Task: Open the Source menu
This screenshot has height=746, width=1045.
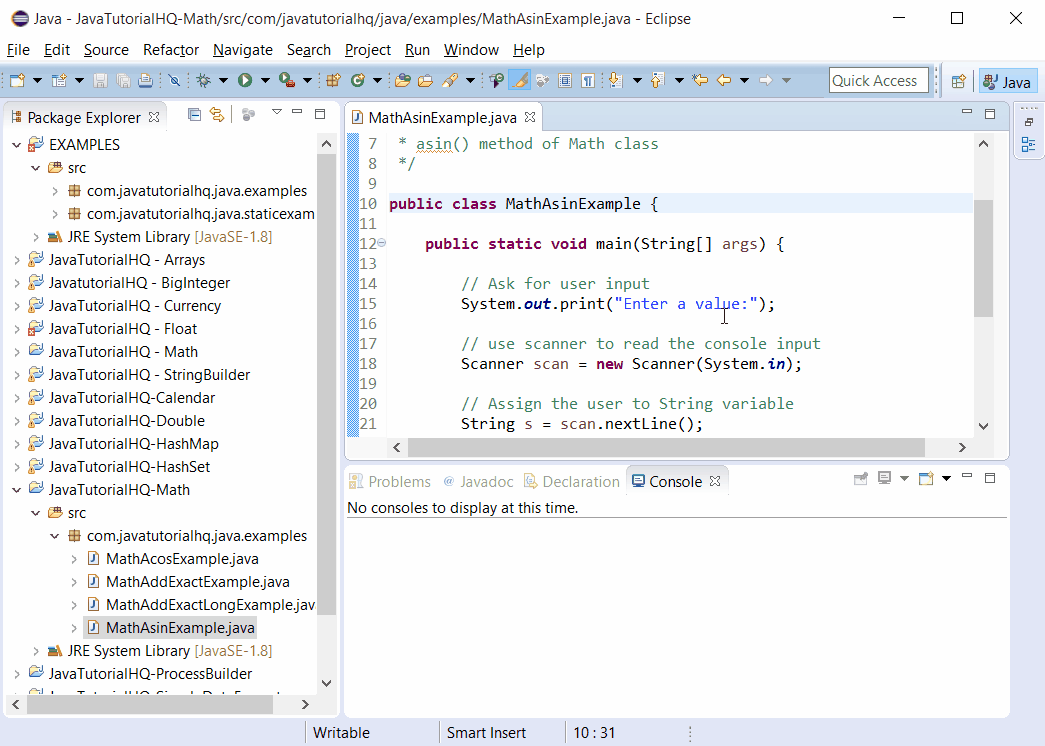Action: click(106, 50)
